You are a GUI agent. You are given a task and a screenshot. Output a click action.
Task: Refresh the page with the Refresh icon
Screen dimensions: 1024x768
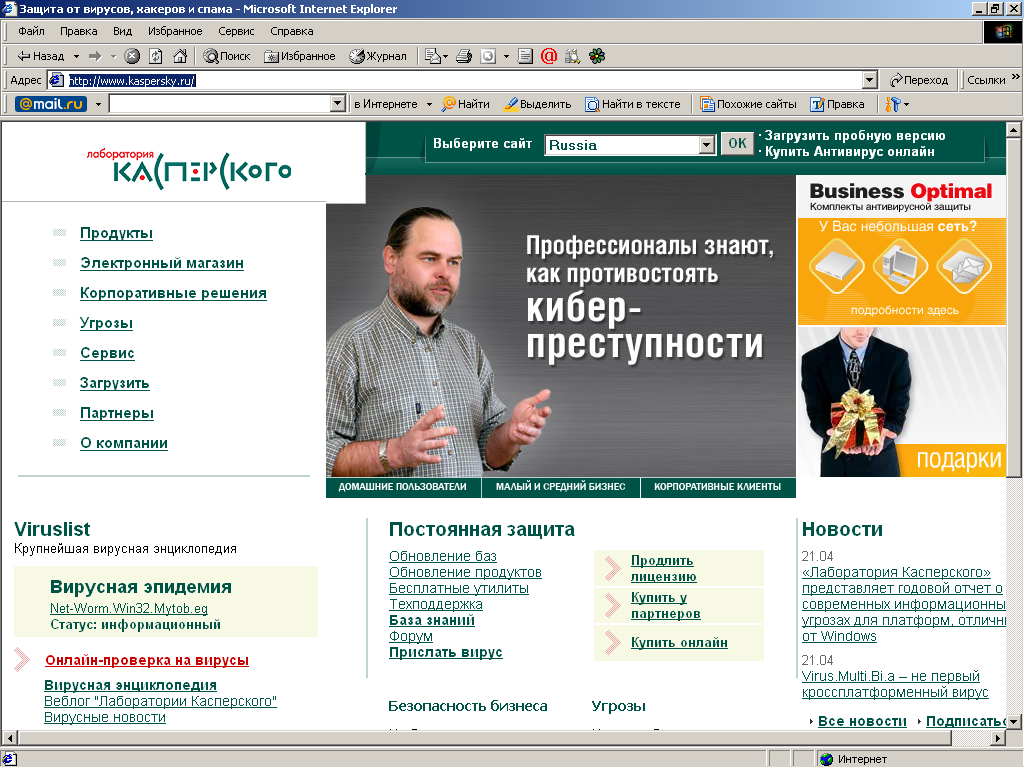click(155, 56)
